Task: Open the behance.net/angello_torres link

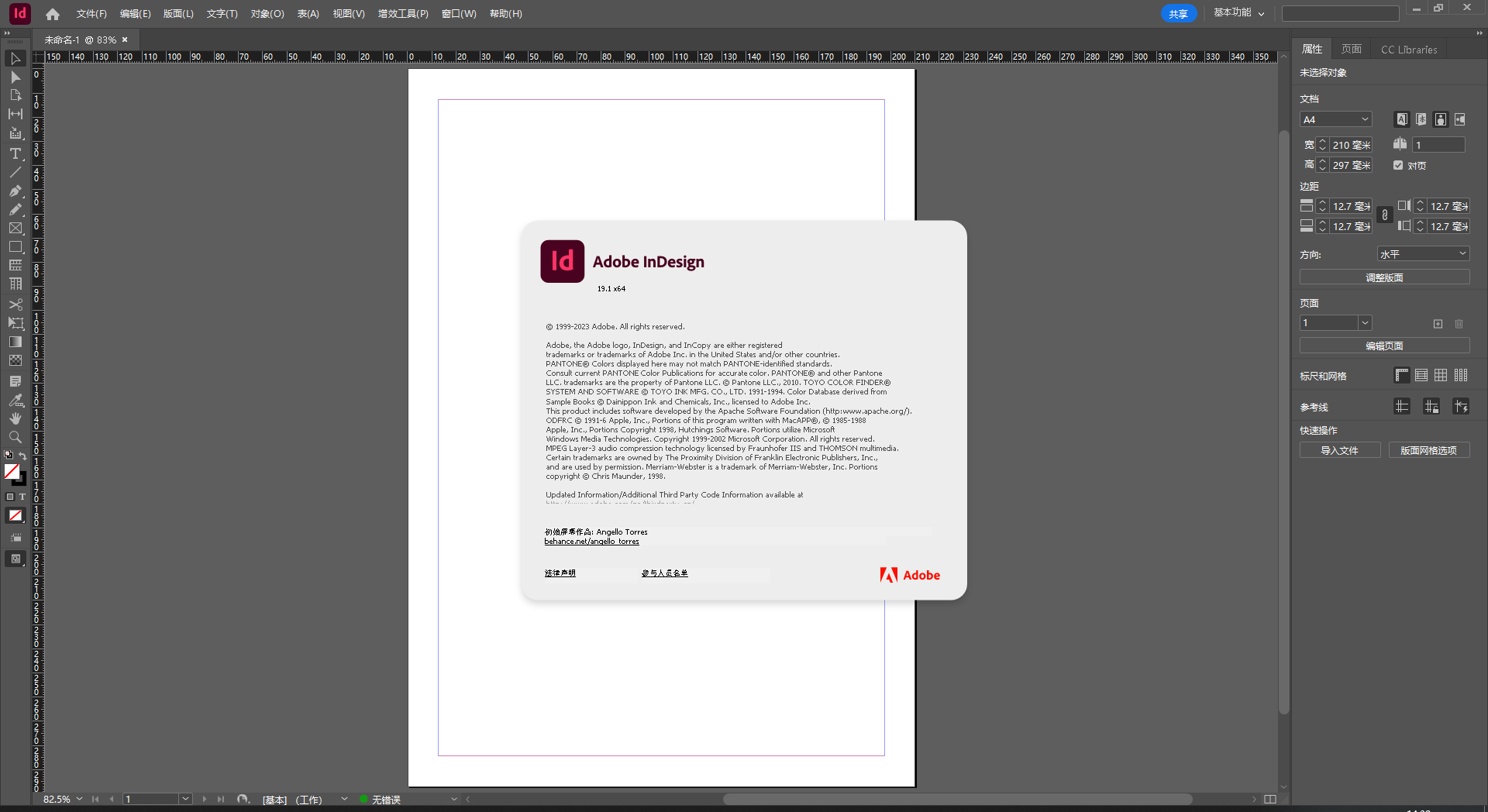Action: [x=591, y=542]
